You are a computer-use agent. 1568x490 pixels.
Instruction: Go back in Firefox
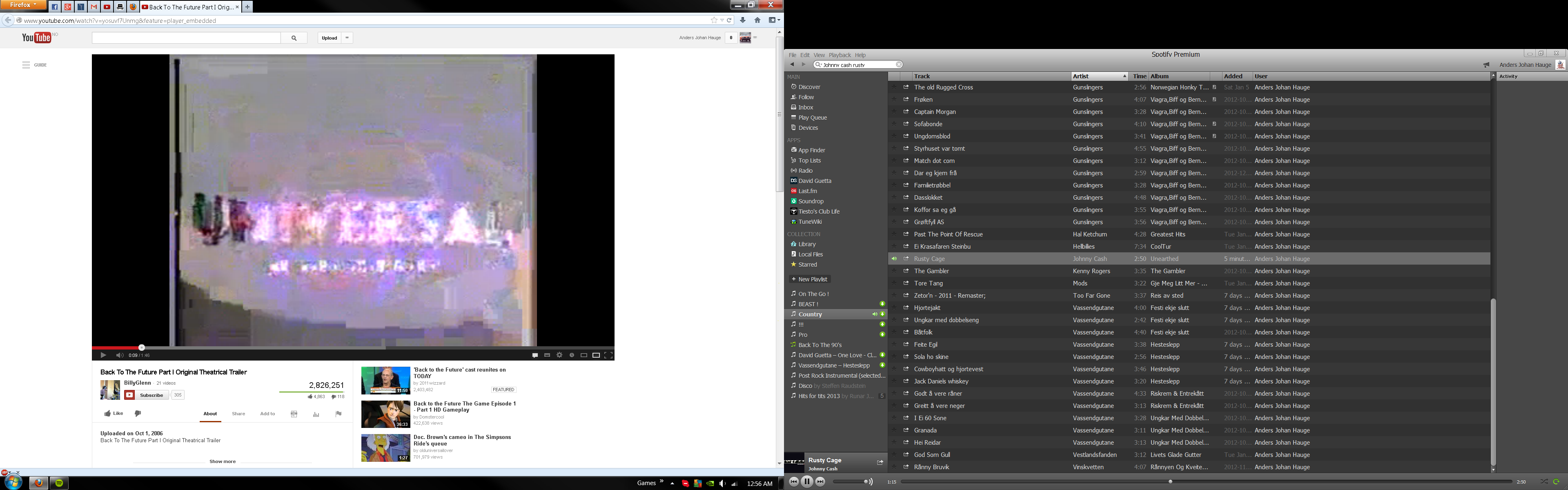7,20
